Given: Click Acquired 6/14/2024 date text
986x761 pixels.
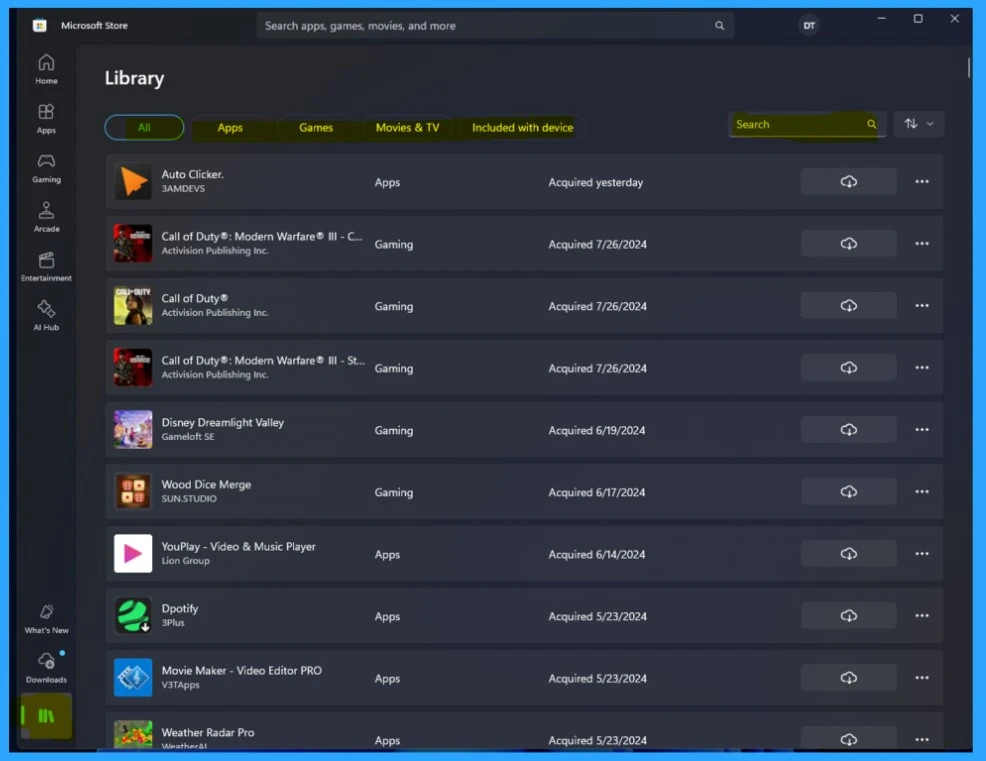Looking at the screenshot, I should 597,554.
